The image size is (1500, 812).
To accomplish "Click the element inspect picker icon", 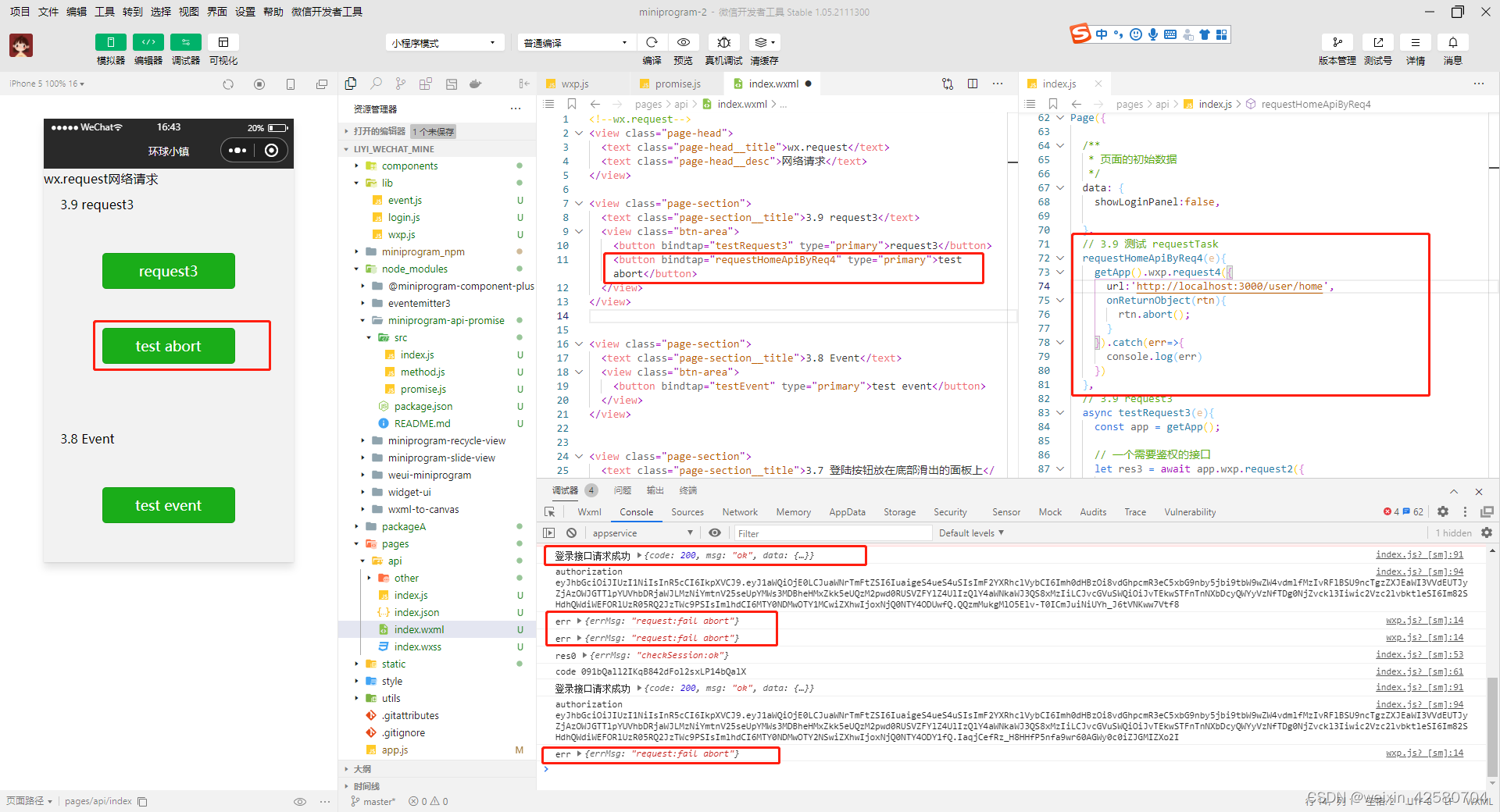I will tap(550, 512).
